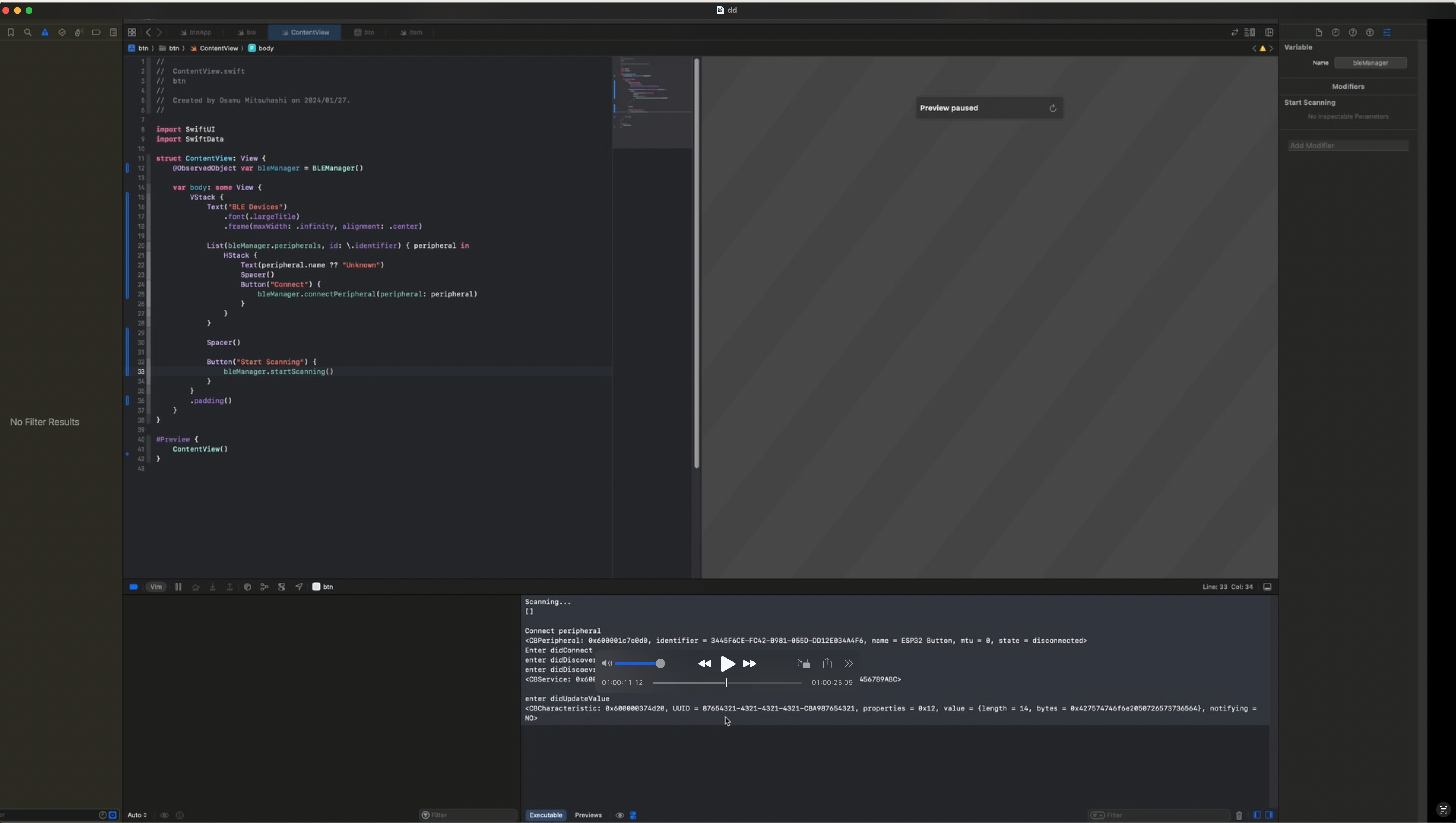1456x823 pixels.
Task: Open the issue navigator warning icon
Action: click(x=45, y=32)
